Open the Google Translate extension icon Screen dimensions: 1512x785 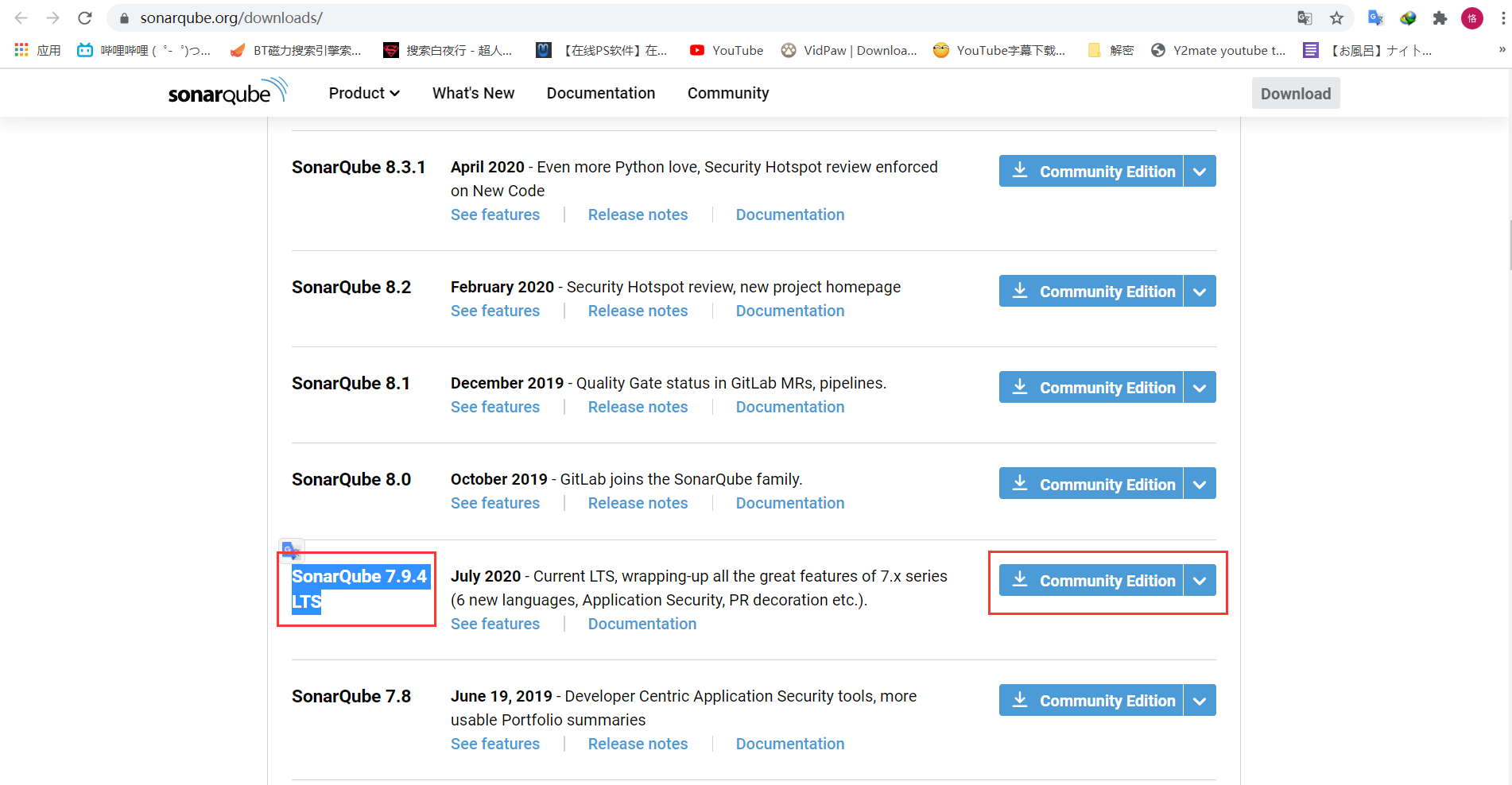pyautogui.click(x=1375, y=17)
